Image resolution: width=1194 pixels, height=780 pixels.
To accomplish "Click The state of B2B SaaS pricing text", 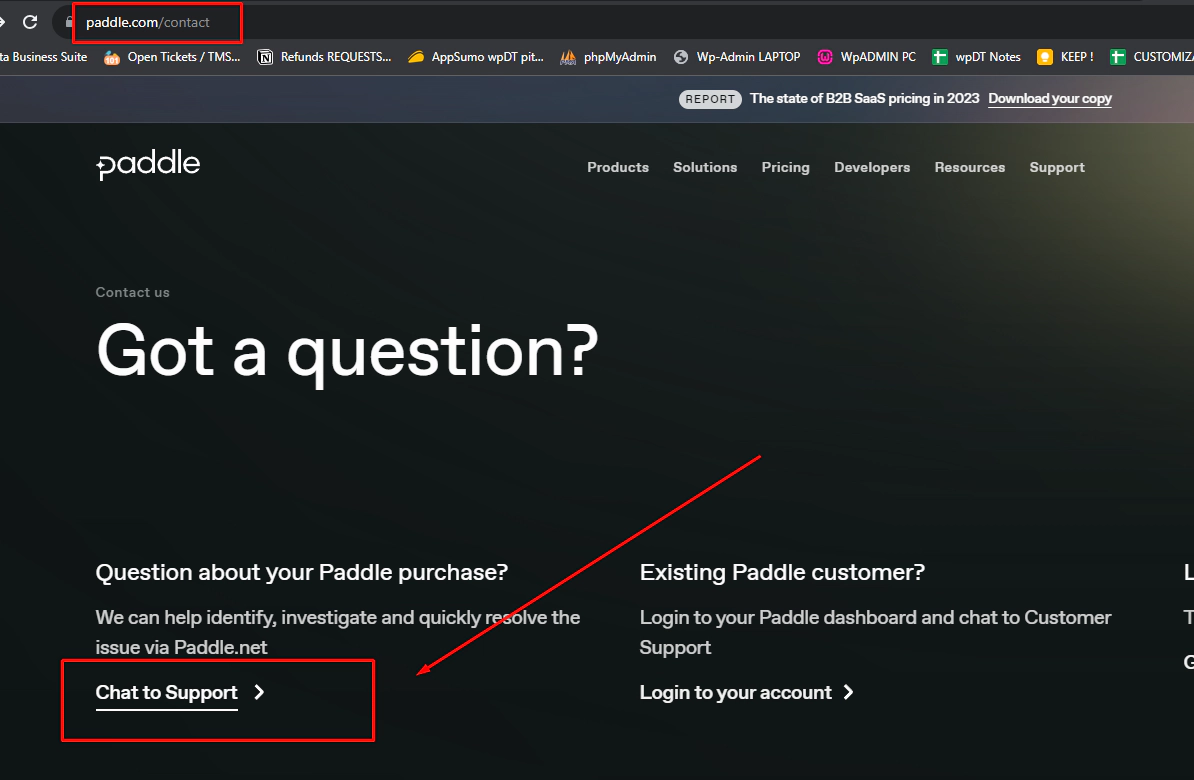I will (x=864, y=99).
